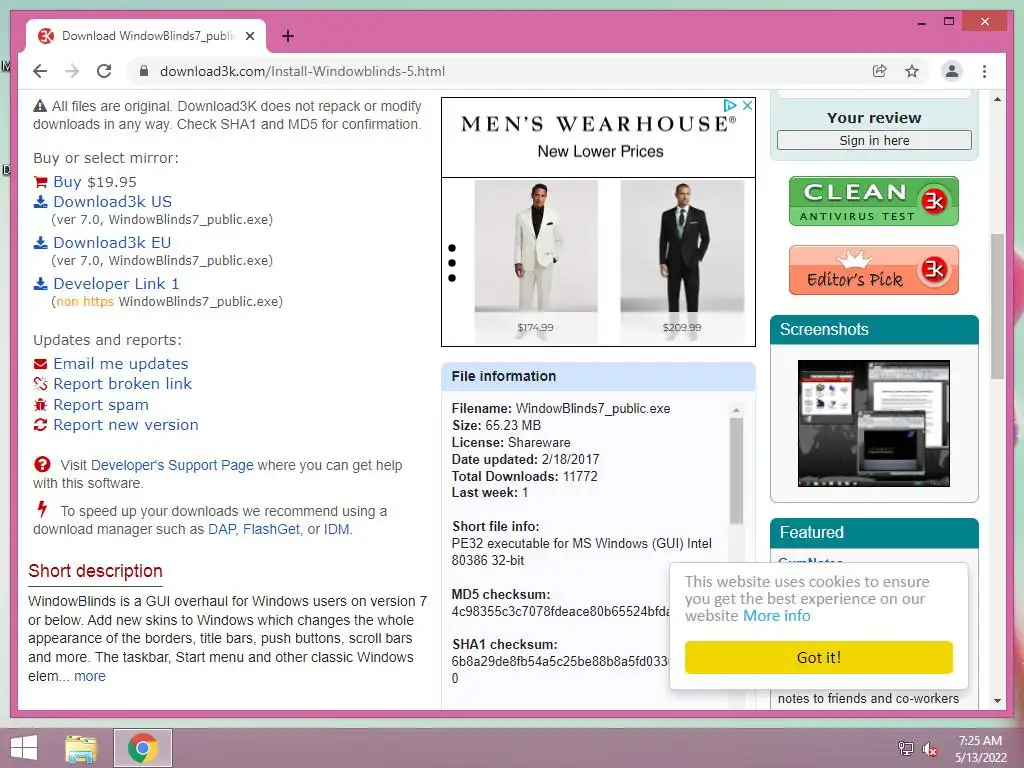Viewport: 1024px width, 768px height.
Task: Click the Men's Wearhouse ad header
Action: pyautogui.click(x=598, y=137)
